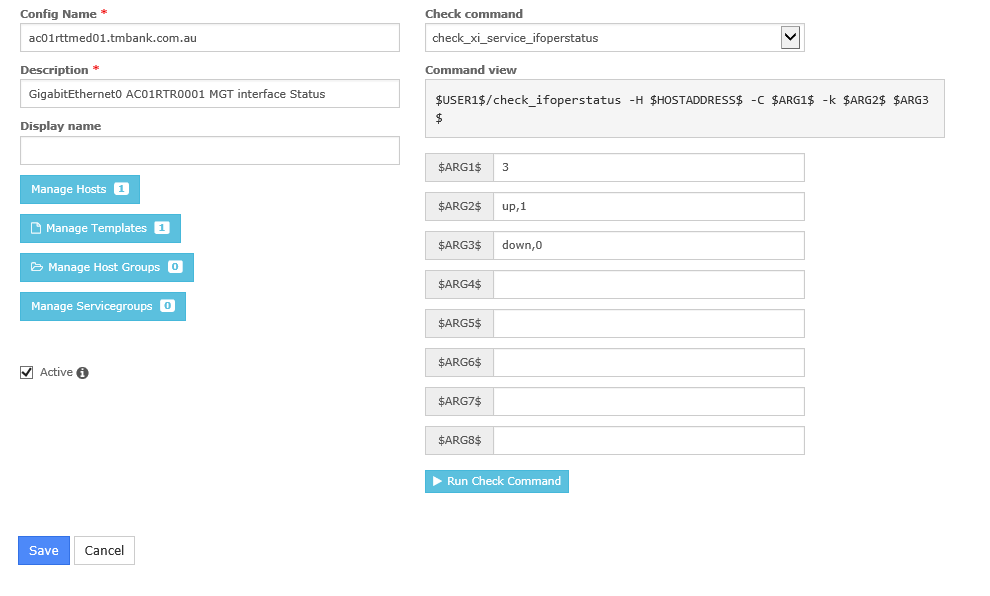Click the Config Name input field
This screenshot has height=596, width=990.
[209, 38]
